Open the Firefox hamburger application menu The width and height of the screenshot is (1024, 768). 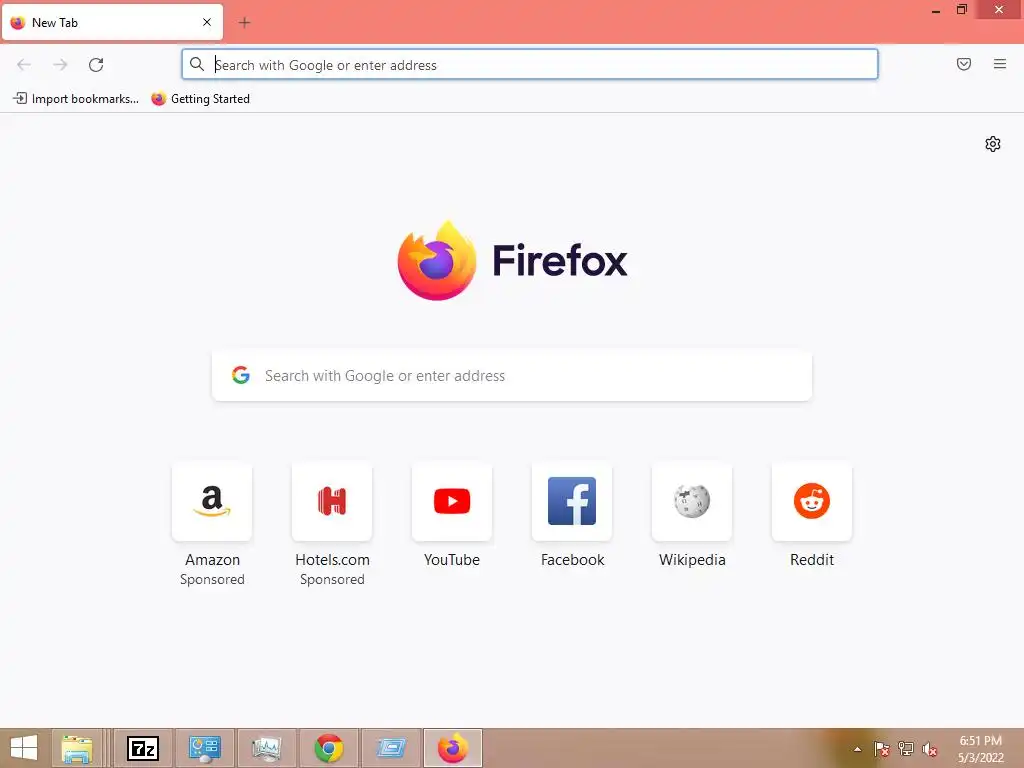(x=1000, y=64)
